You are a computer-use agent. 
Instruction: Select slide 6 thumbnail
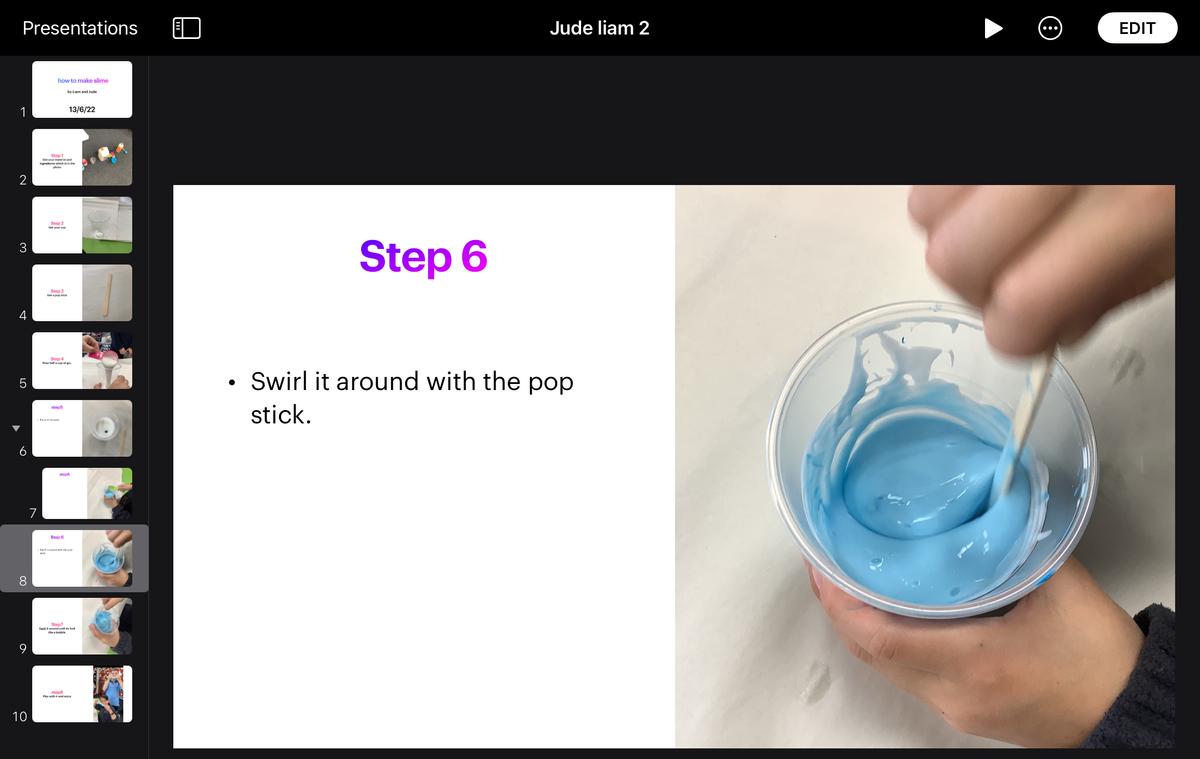click(x=82, y=428)
